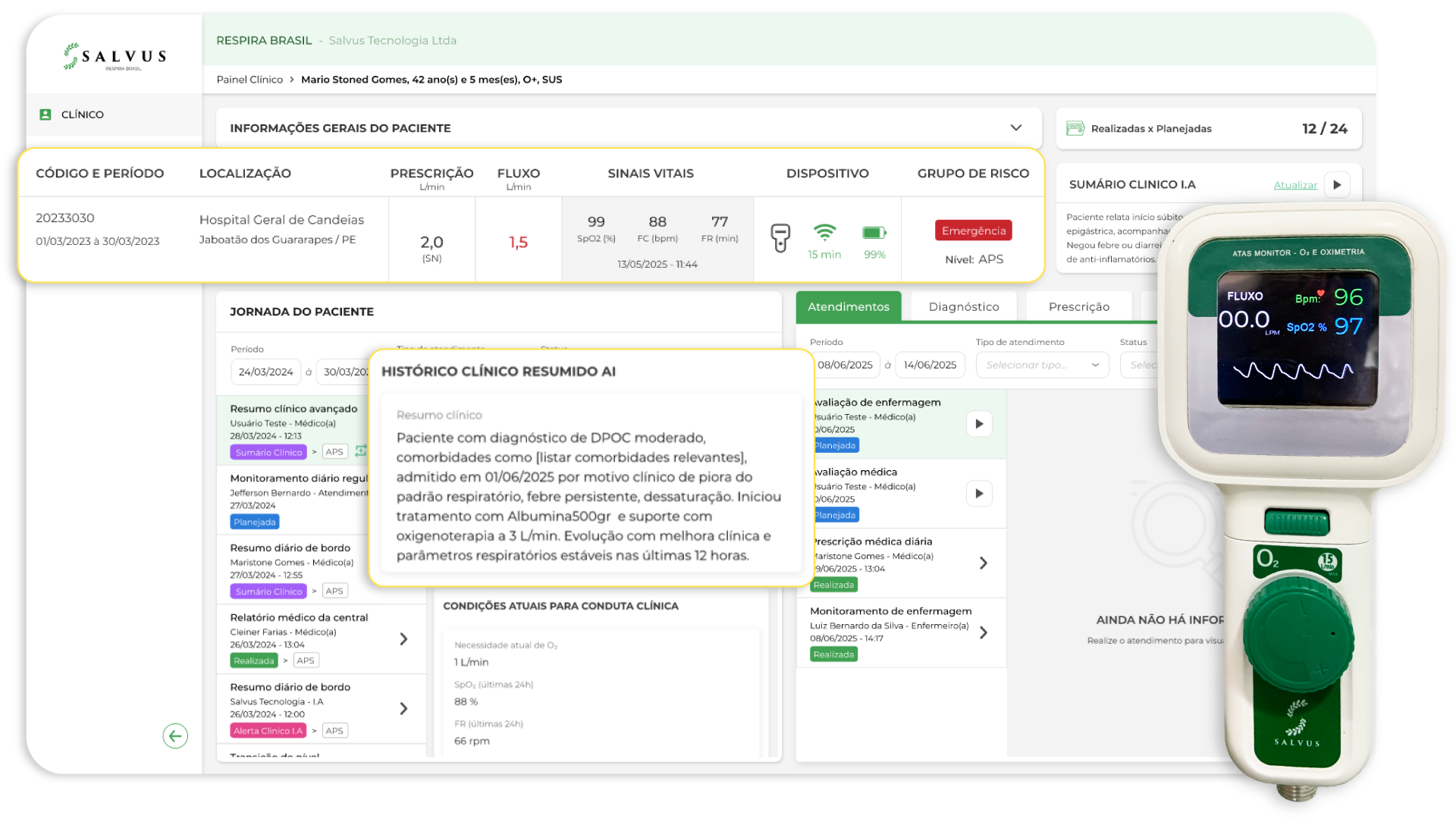Click the RESPIRA BRASIL header title
Screen dimensions: 1456x819
pyautogui.click(x=264, y=40)
